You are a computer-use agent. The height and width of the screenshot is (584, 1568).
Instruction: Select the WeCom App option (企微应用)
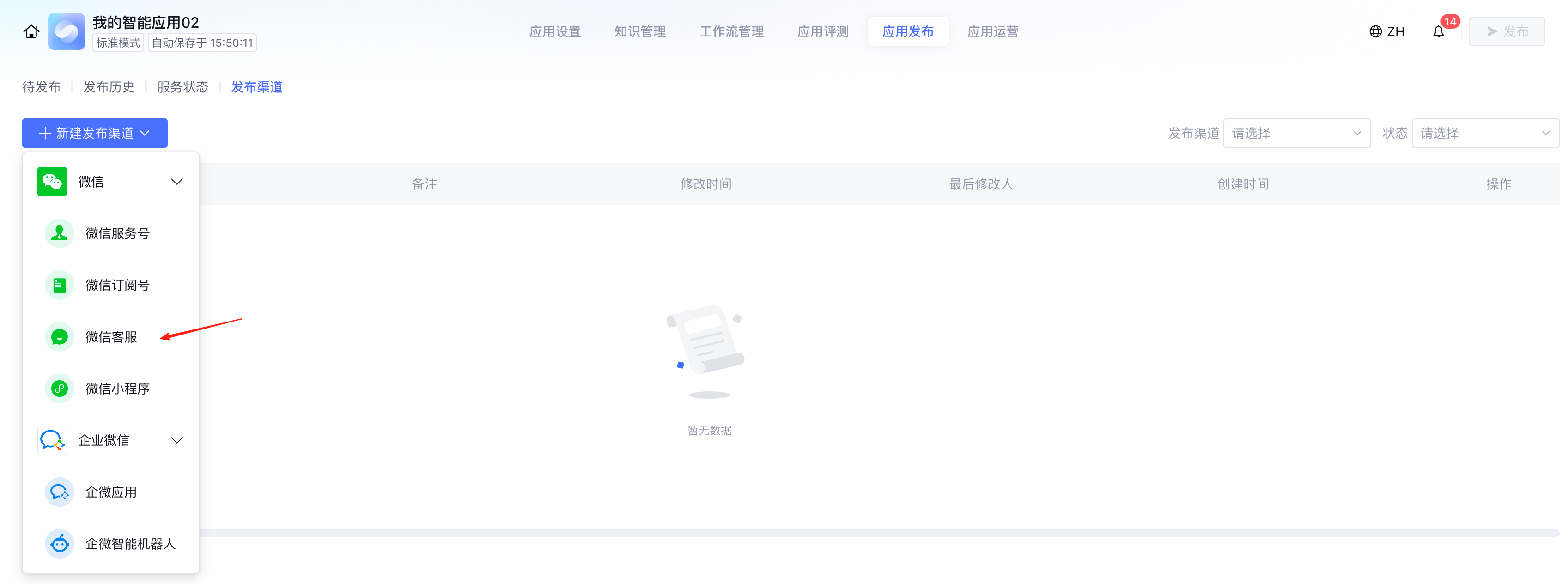111,492
